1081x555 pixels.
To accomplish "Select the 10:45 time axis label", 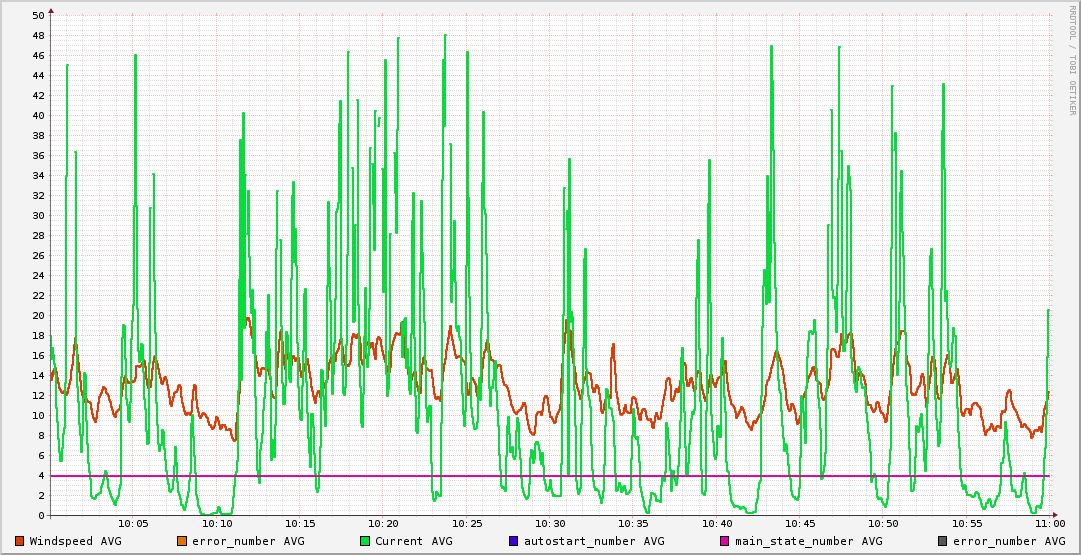I will (x=800, y=524).
